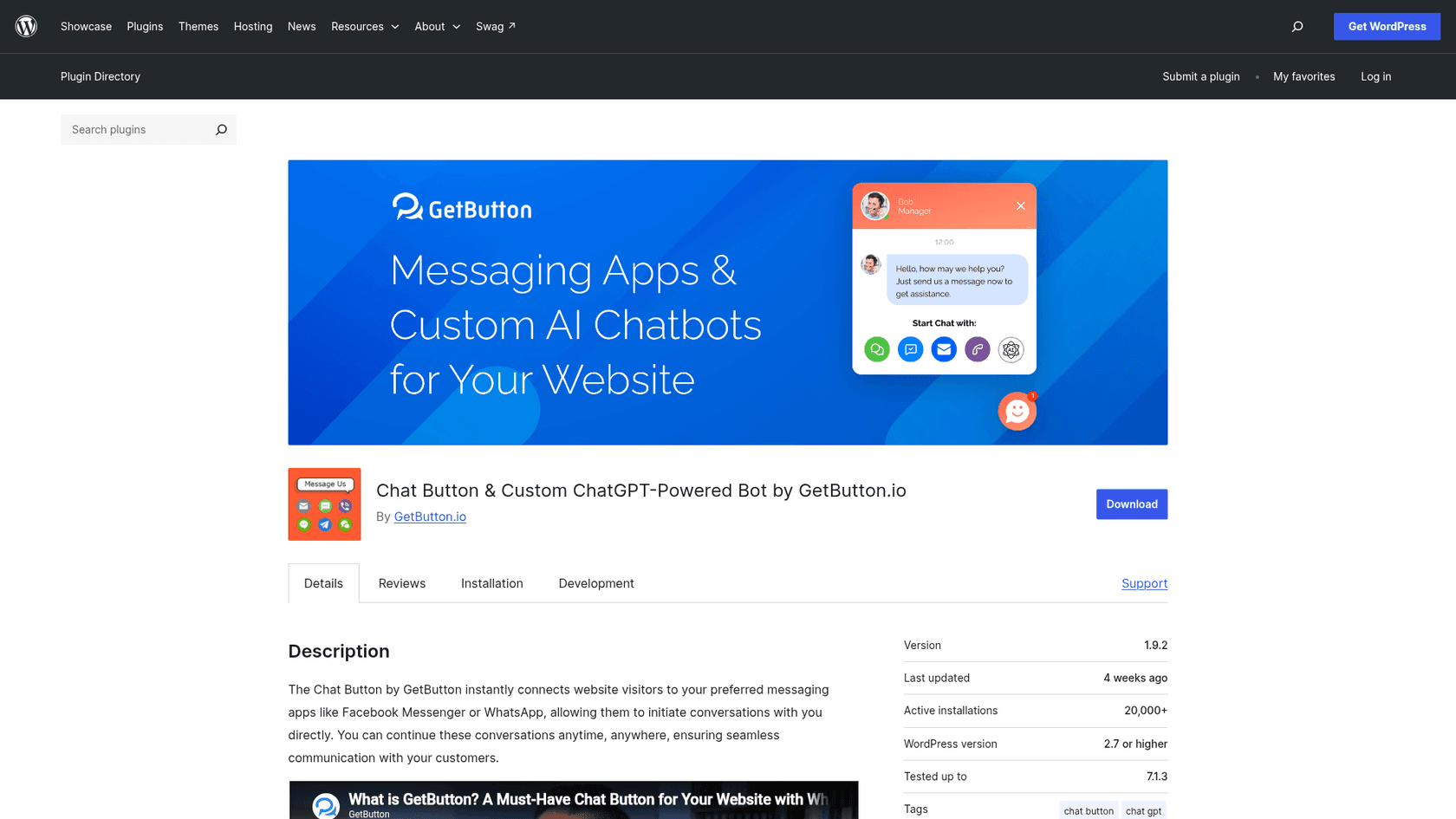
Task: Click the video channel GetButton avatar
Action: 326,806
